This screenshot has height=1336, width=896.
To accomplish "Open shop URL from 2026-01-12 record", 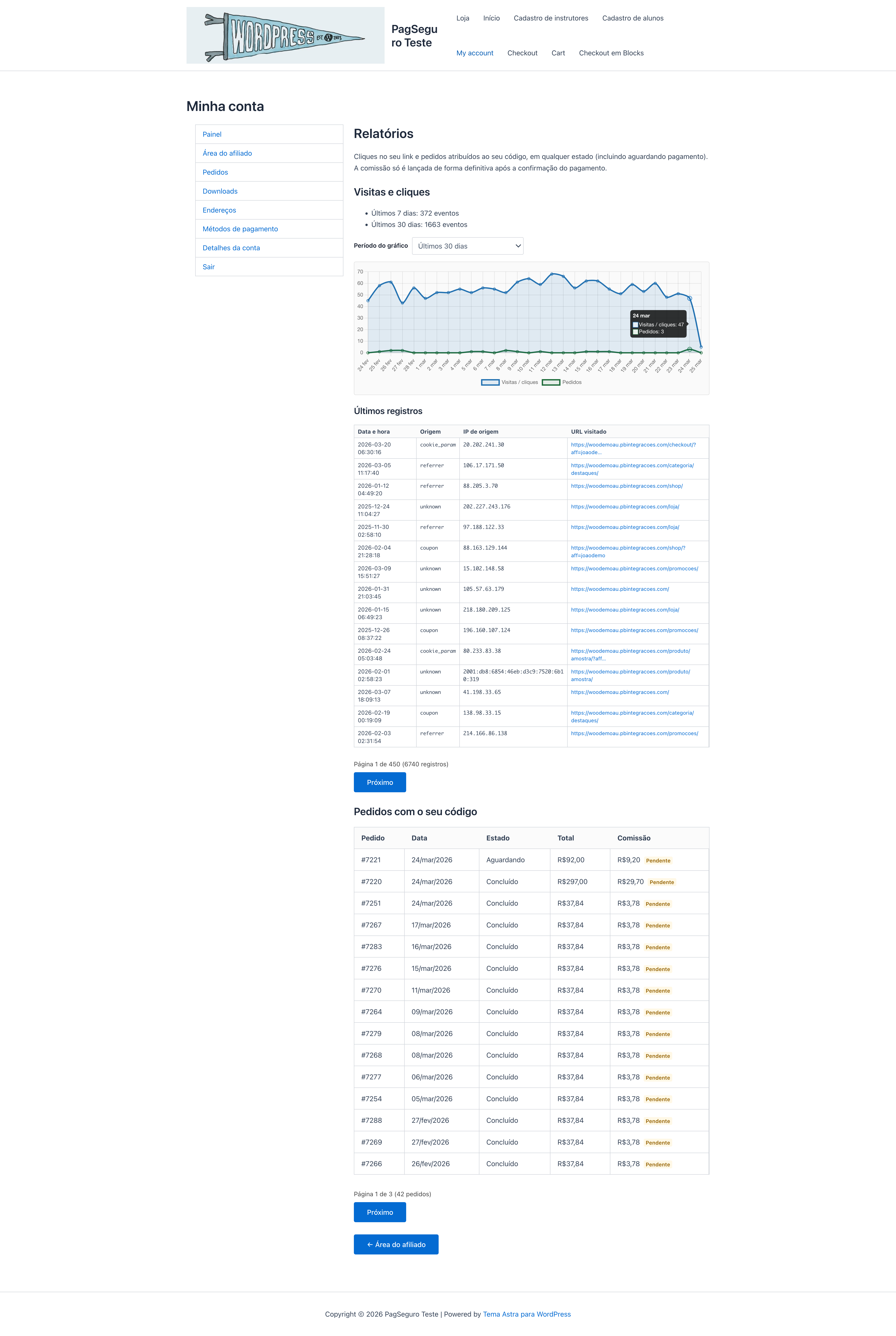I will (x=627, y=486).
